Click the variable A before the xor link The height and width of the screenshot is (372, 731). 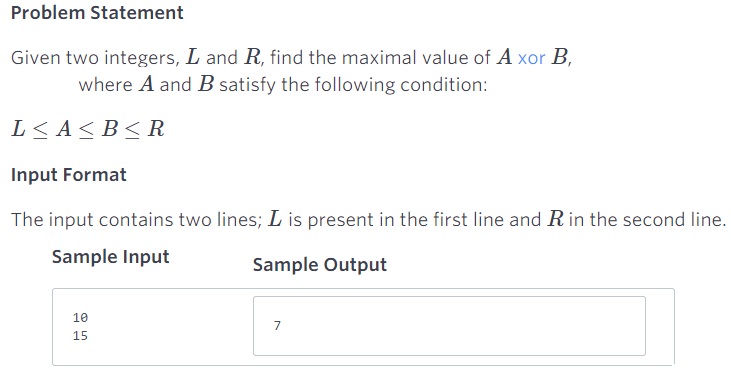click(504, 57)
